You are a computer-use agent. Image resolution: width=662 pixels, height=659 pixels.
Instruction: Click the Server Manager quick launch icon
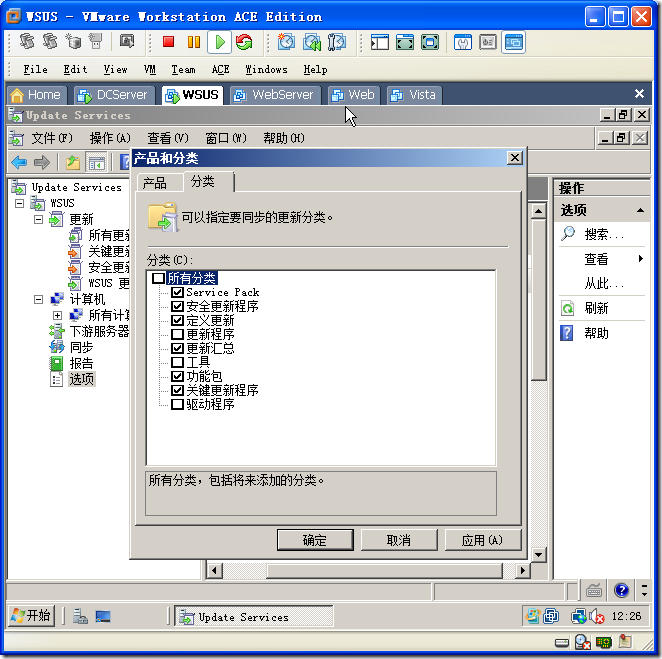coord(80,617)
